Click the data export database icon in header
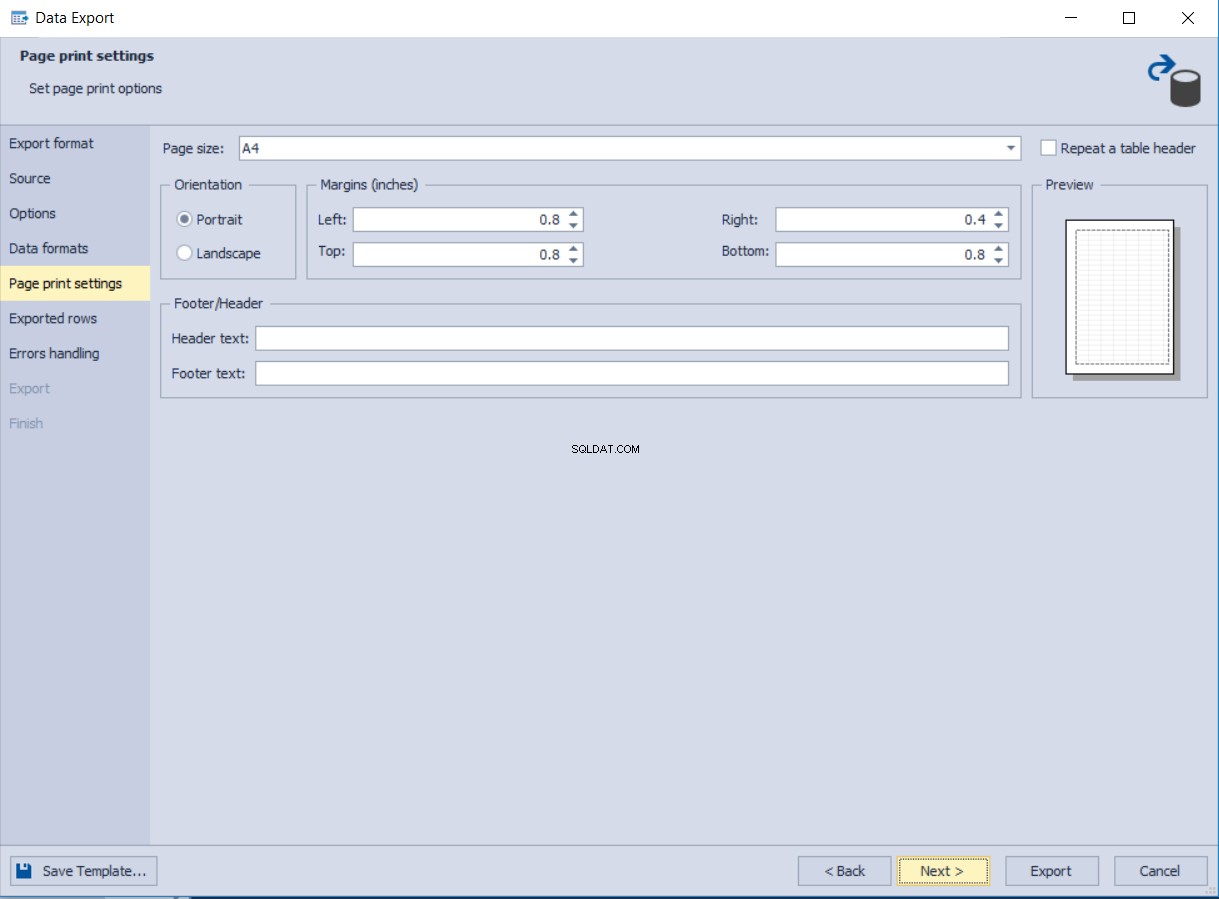Viewport: 1219px width, 899px height. pos(1174,81)
